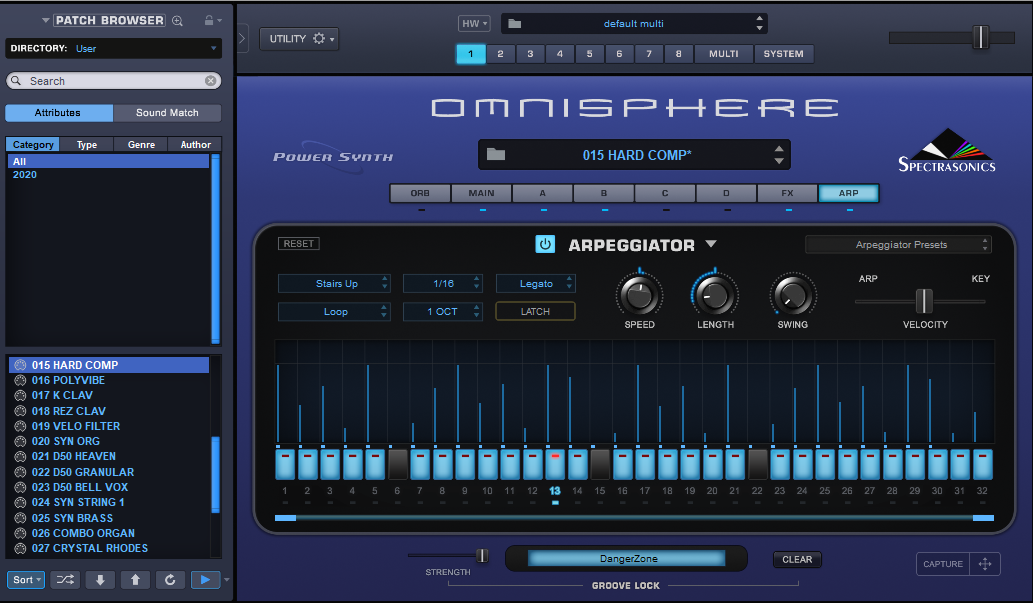Click the CLEAR groove lock button
Screen dimensions: 1033x603
[x=797, y=560]
